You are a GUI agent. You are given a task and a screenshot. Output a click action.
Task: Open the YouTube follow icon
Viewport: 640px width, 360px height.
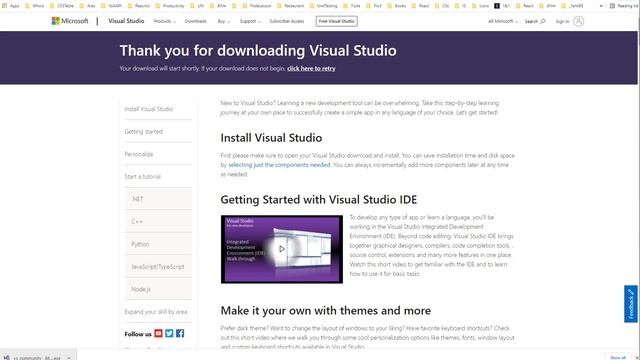coord(158,333)
